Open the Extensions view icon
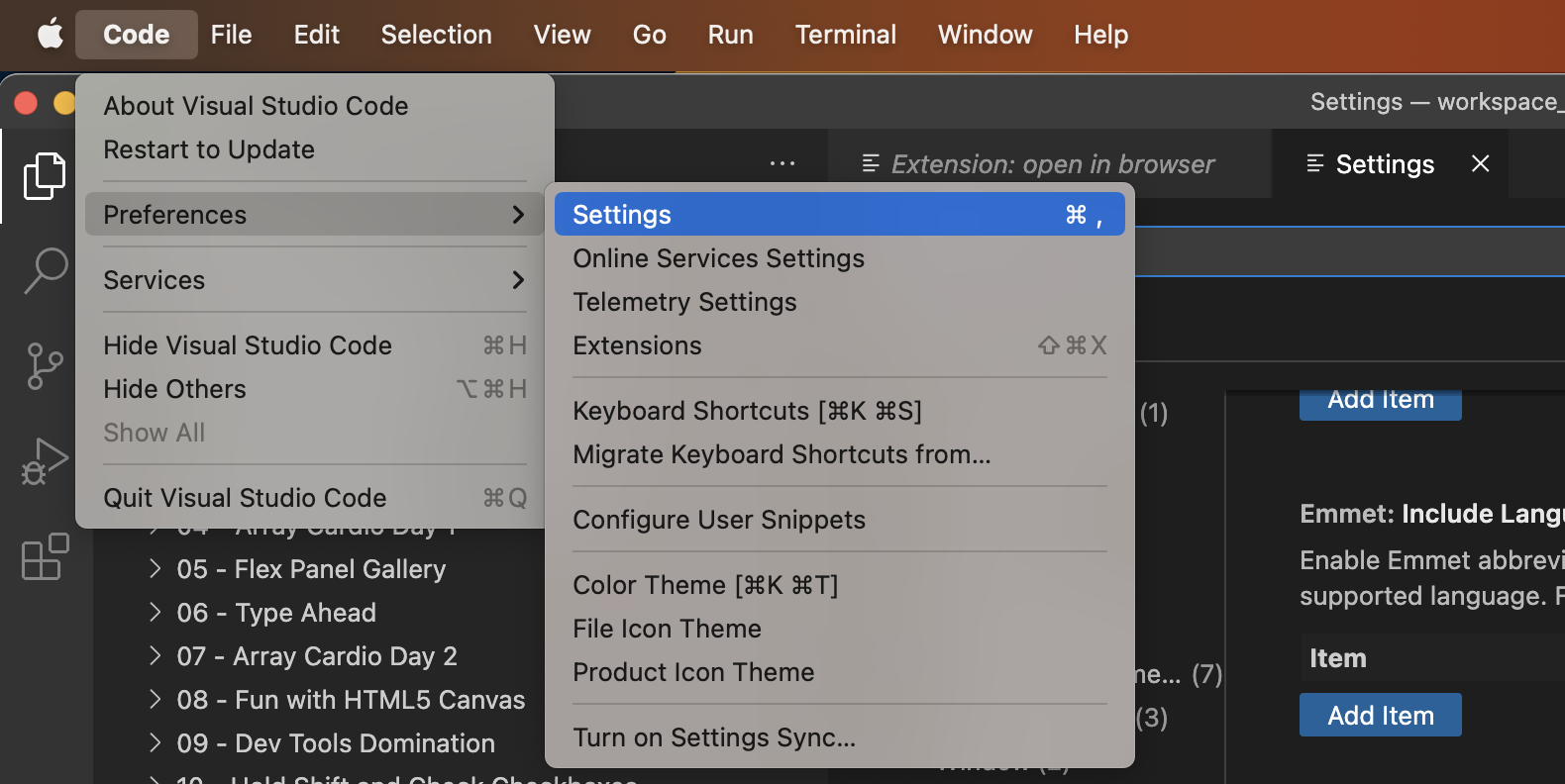 45,556
